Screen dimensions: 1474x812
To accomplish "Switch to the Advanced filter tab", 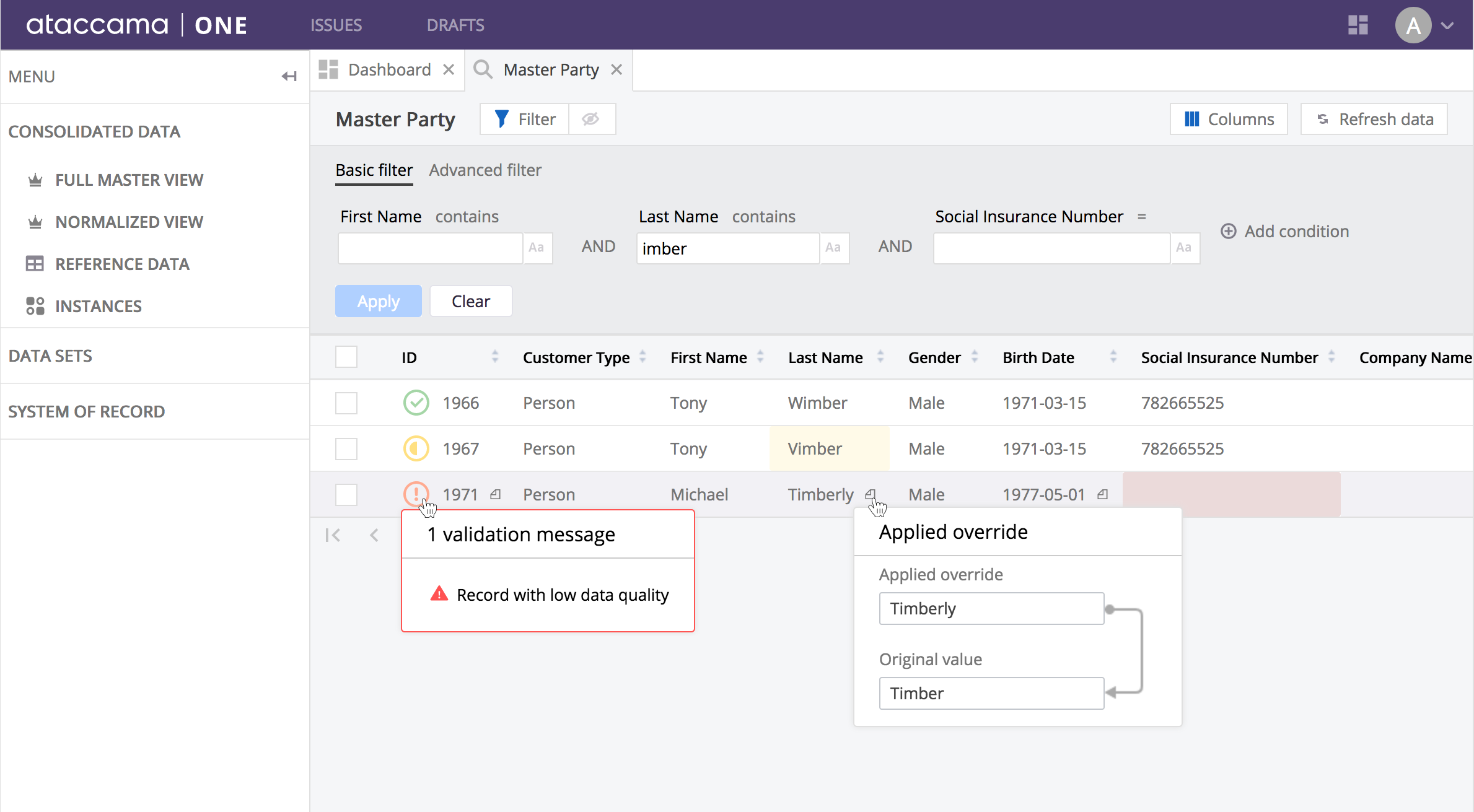I will point(485,170).
